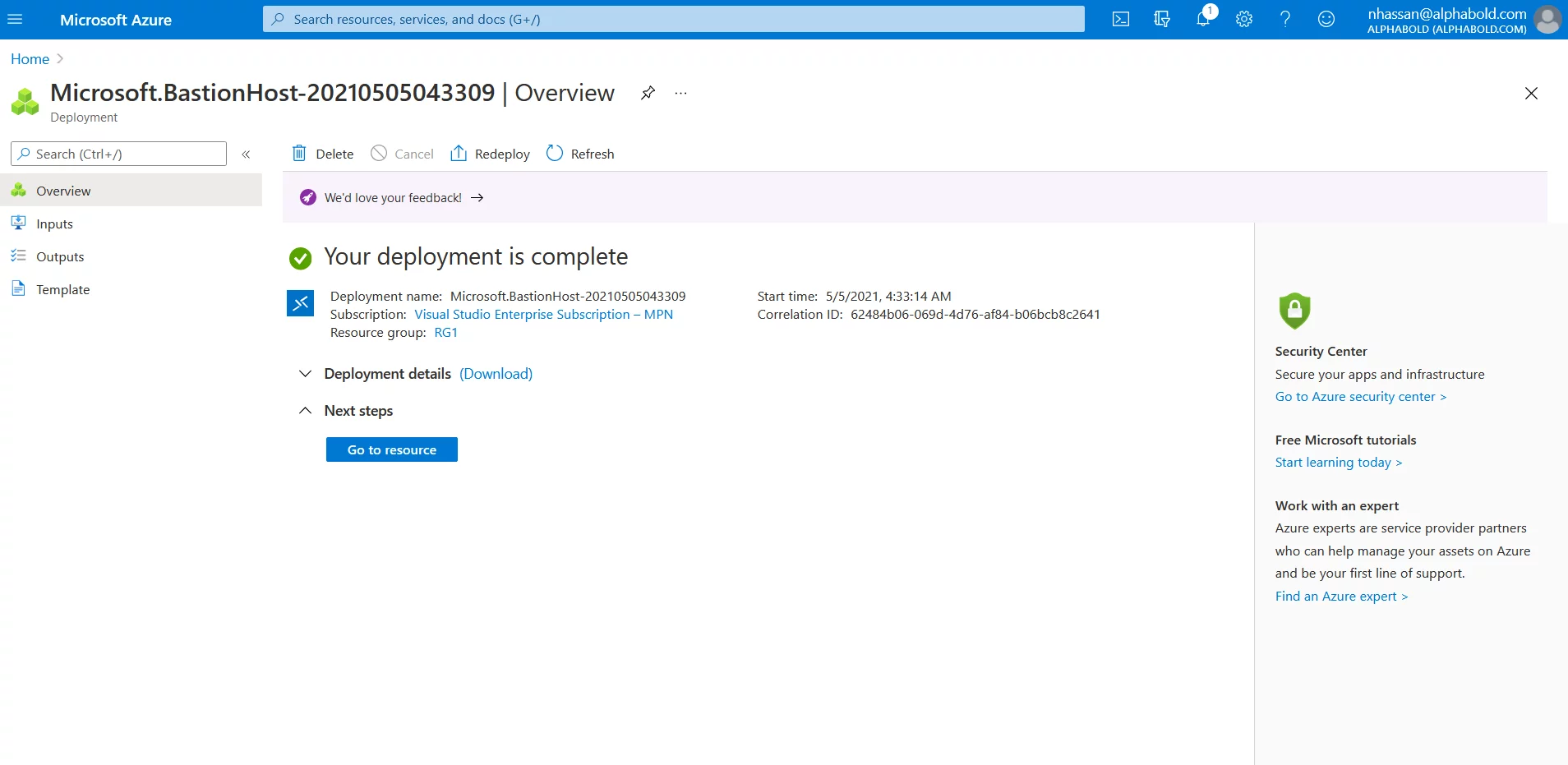Screen dimensions: 1568x765
Task: Collapse the Next steps section
Action: click(x=305, y=411)
